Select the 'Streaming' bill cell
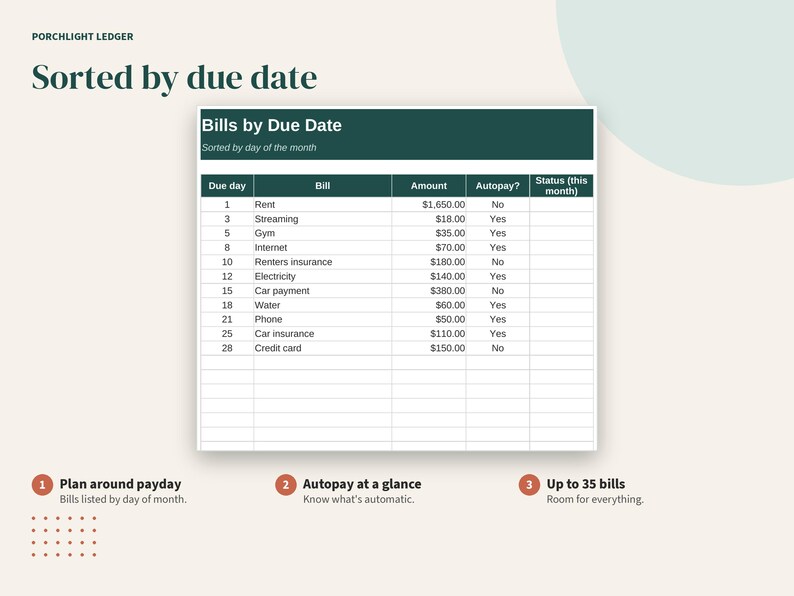The height and width of the screenshot is (596, 794). pyautogui.click(x=323, y=219)
